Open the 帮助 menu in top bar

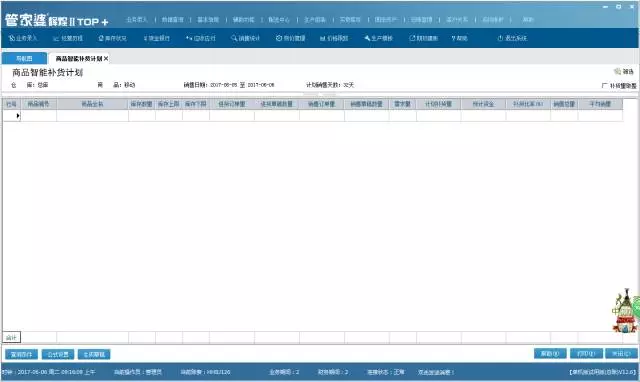tap(528, 20)
